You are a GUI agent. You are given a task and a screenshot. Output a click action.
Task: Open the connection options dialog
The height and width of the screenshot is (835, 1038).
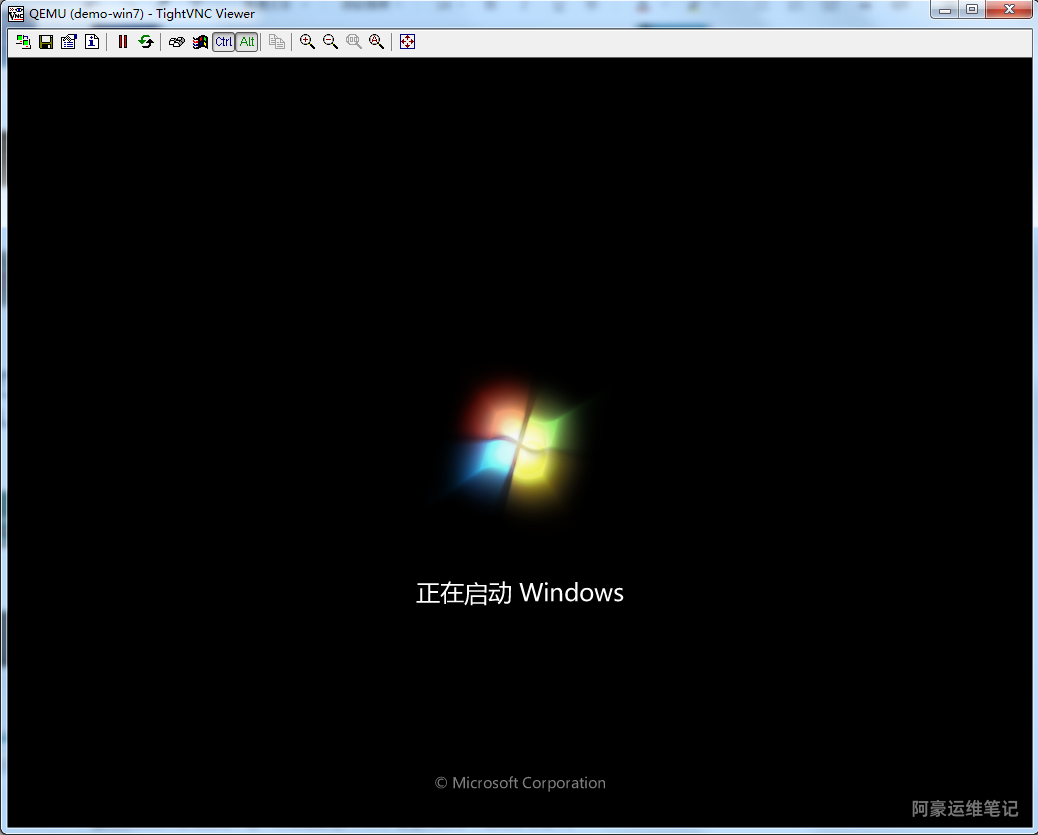[x=69, y=42]
